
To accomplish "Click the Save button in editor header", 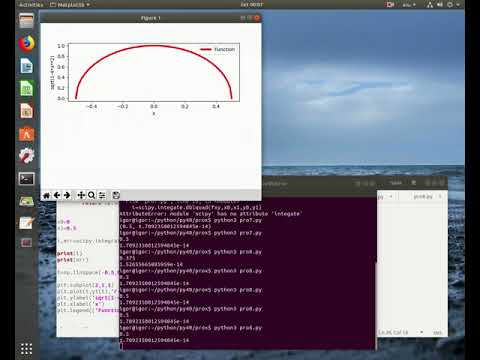I will 396,183.
